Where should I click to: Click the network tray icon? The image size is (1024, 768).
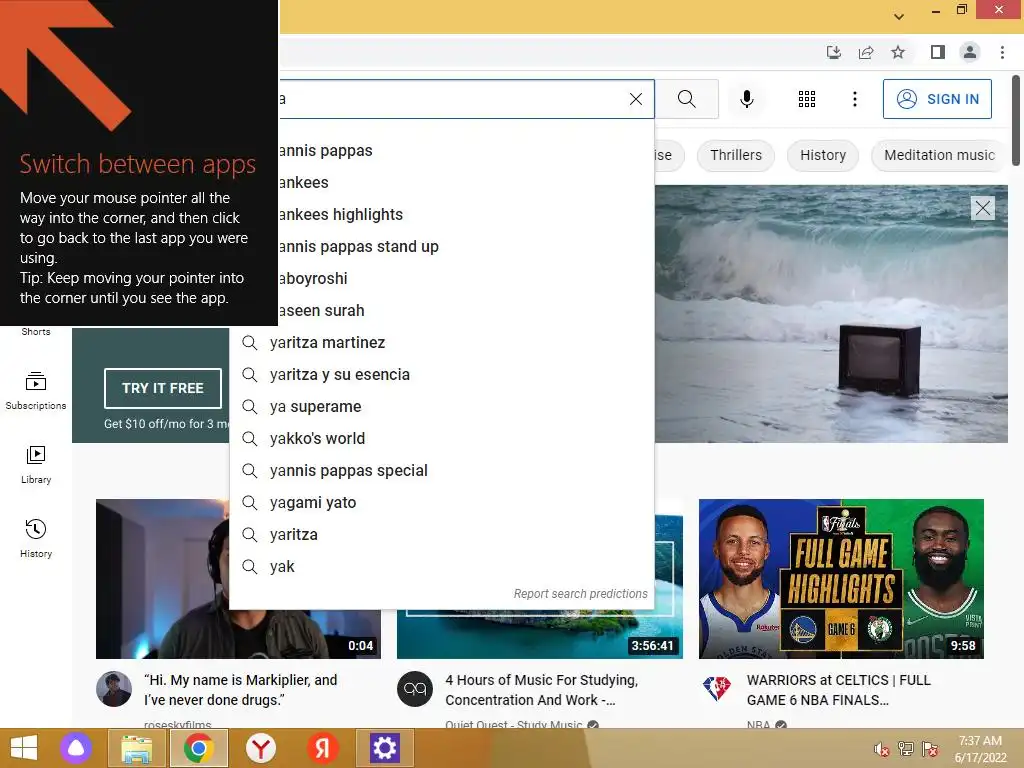pyautogui.click(x=906, y=749)
